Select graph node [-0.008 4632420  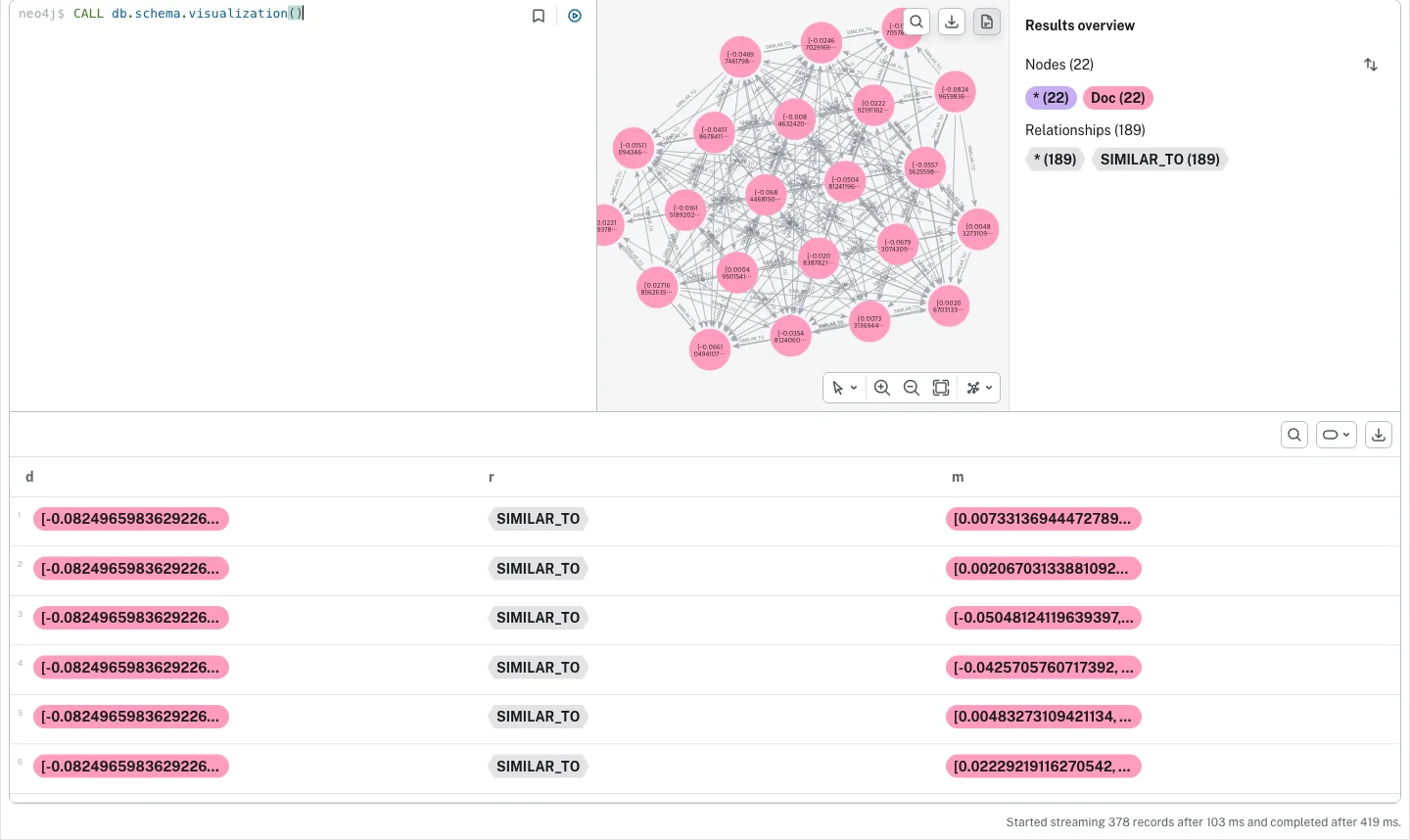point(794,119)
